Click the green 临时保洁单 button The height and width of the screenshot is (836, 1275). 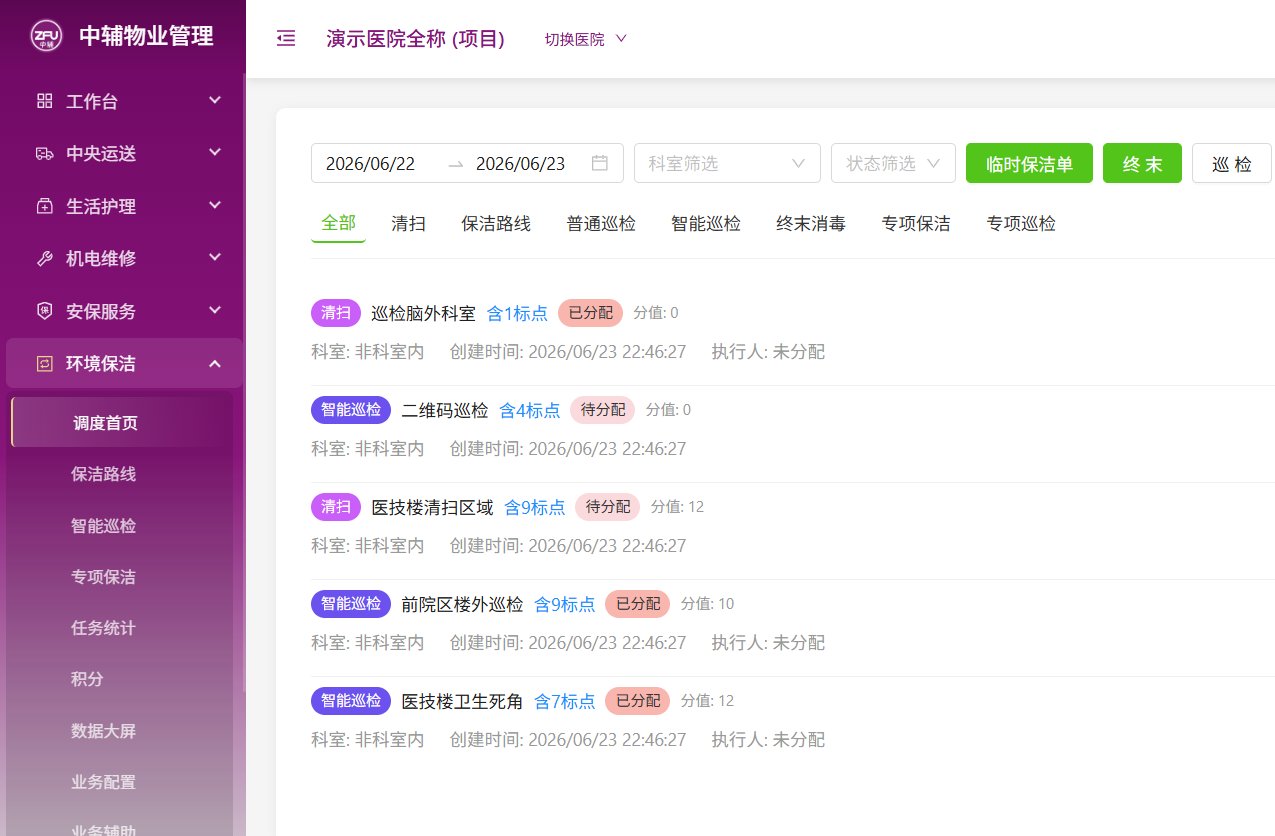[1029, 163]
